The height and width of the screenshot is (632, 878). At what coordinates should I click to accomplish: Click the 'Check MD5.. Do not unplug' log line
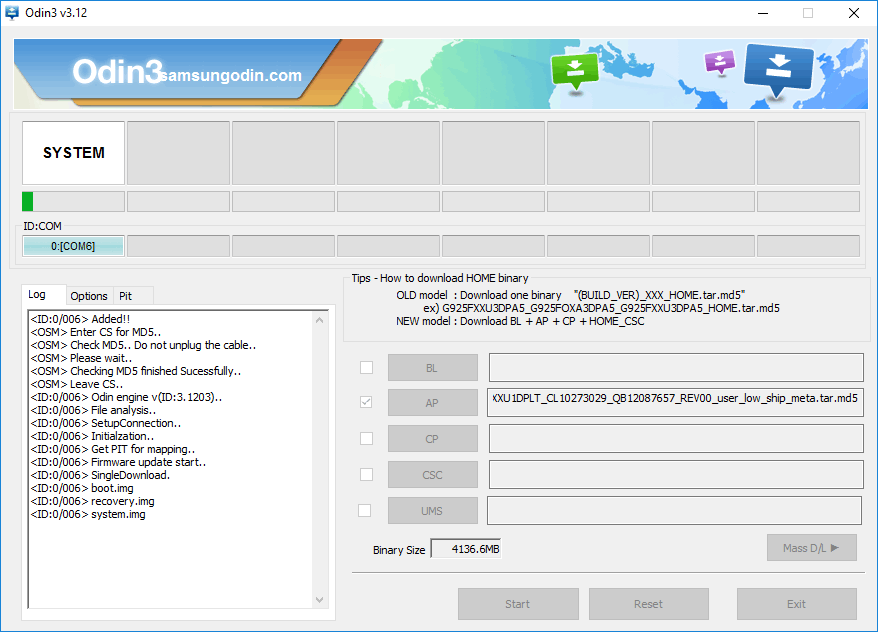tap(143, 345)
